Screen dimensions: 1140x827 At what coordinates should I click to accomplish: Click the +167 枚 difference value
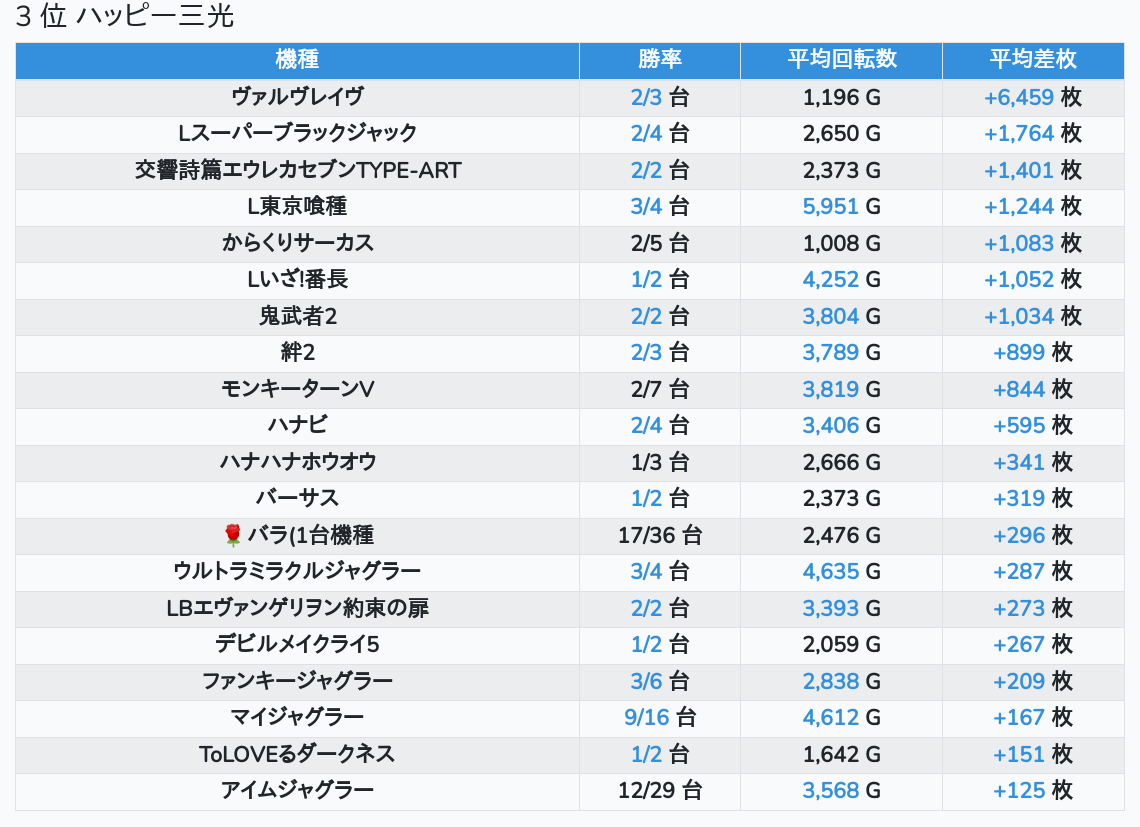(1033, 717)
